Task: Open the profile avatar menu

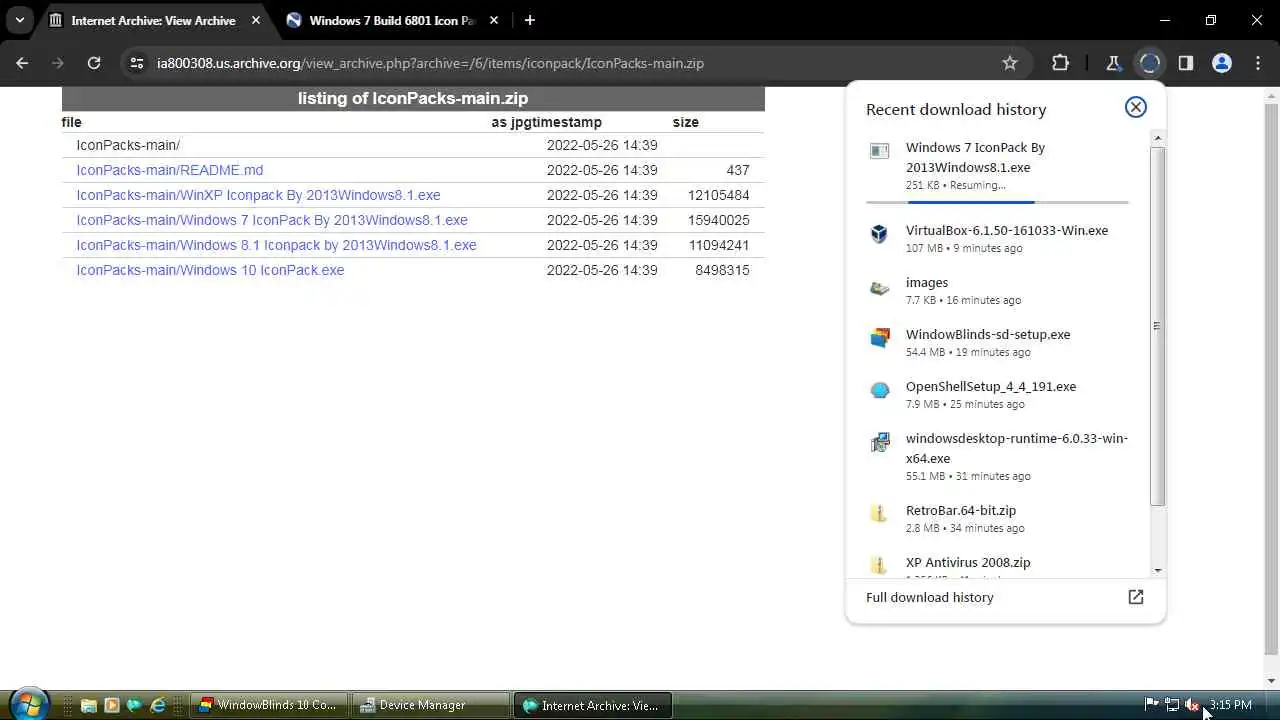Action: (1222, 63)
